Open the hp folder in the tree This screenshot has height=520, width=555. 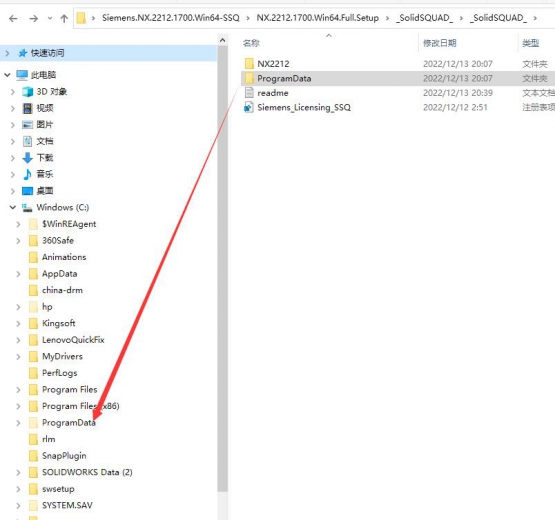47,307
